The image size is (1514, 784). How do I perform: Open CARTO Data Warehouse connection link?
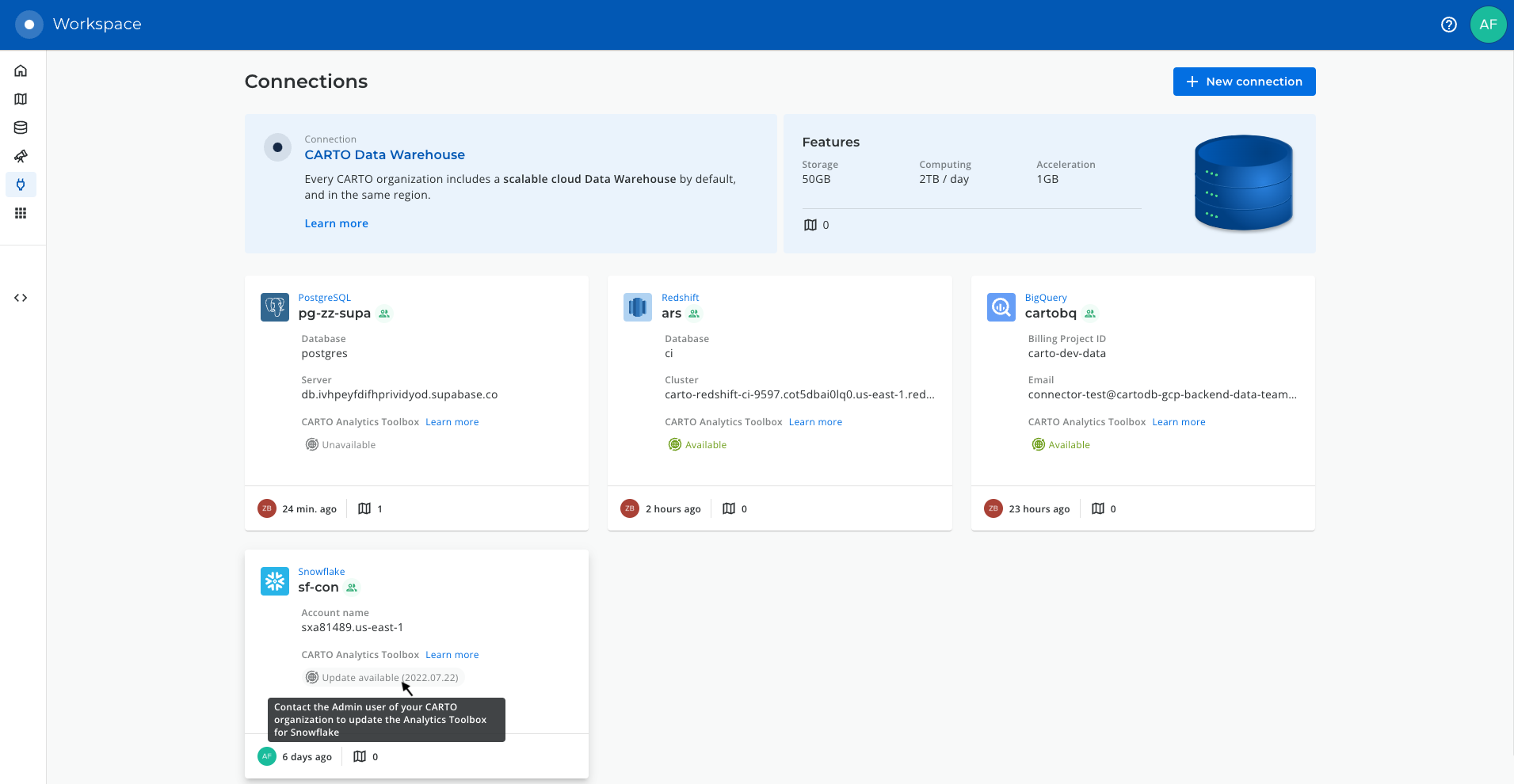click(384, 155)
